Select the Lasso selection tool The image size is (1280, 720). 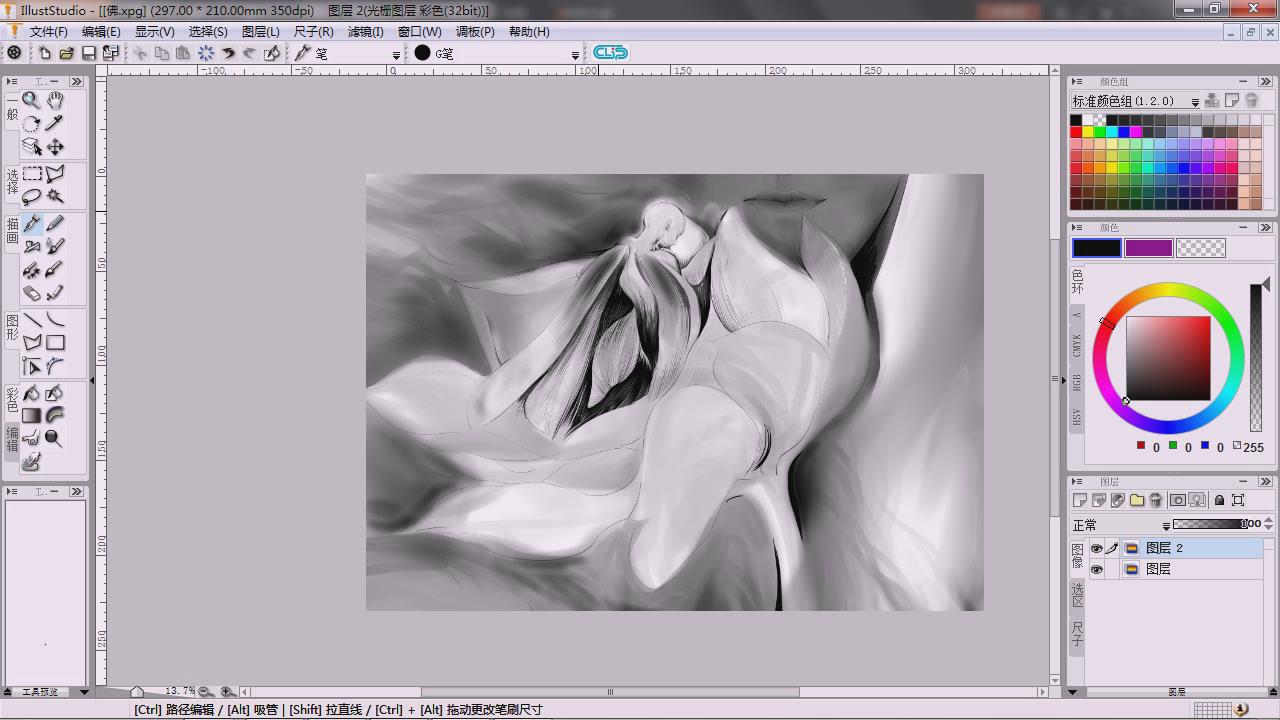pyautogui.click(x=31, y=197)
